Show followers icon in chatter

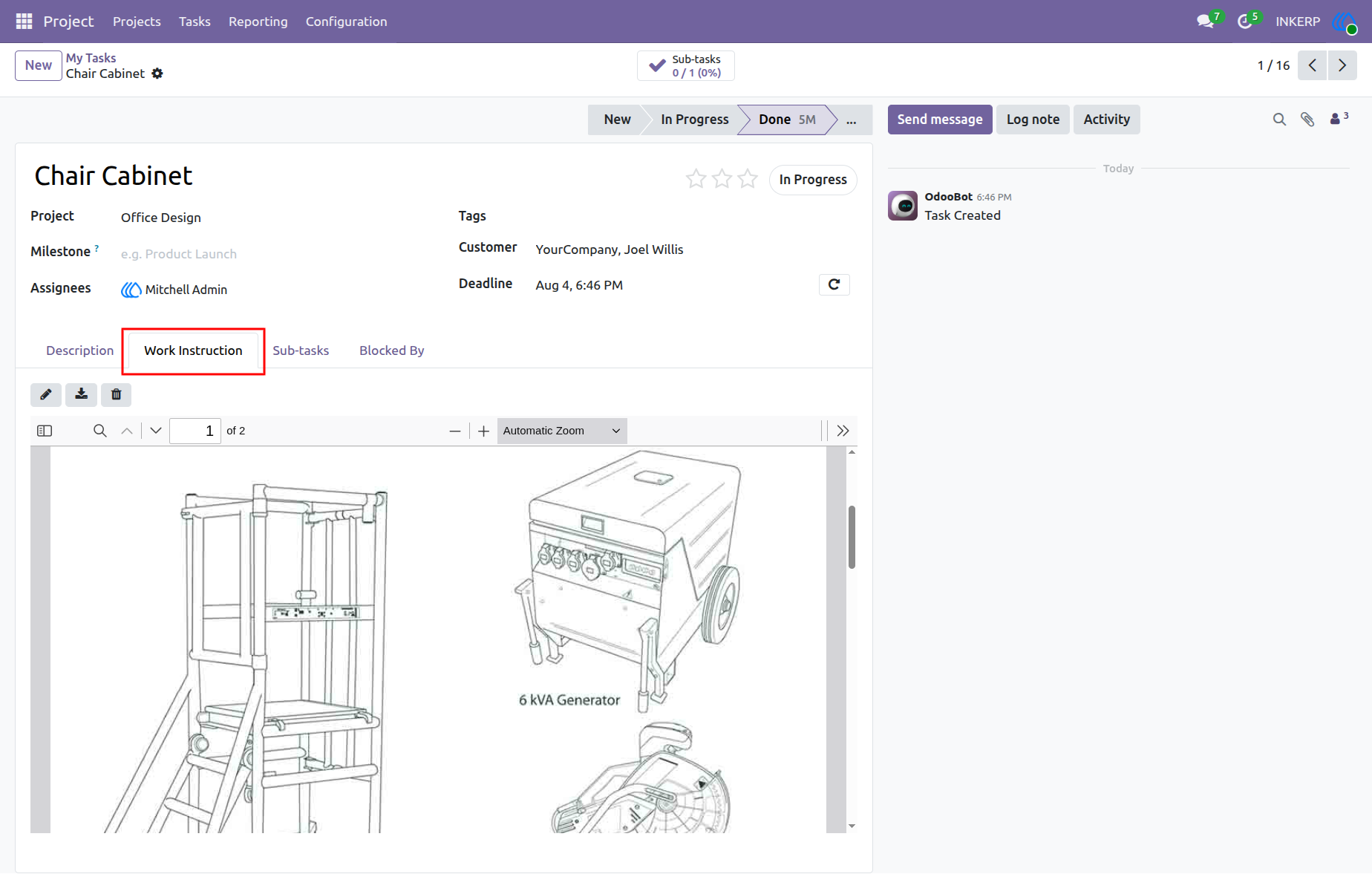pos(1339,119)
